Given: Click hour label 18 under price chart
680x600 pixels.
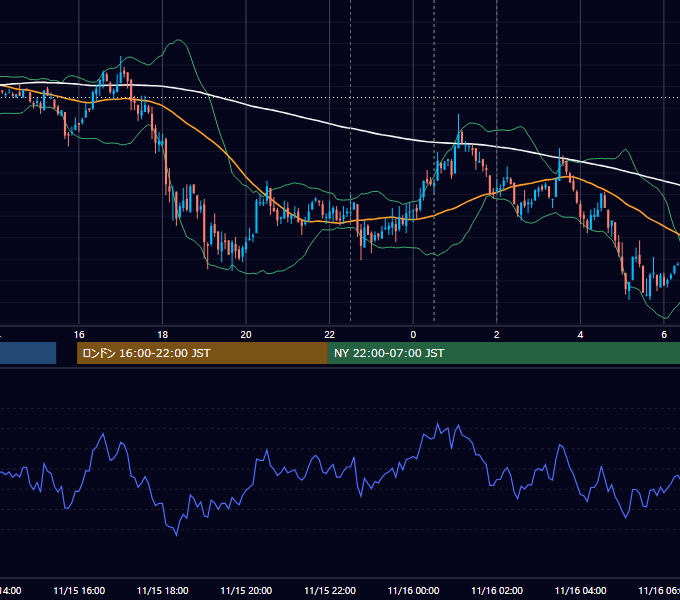Looking at the screenshot, I should click(163, 334).
